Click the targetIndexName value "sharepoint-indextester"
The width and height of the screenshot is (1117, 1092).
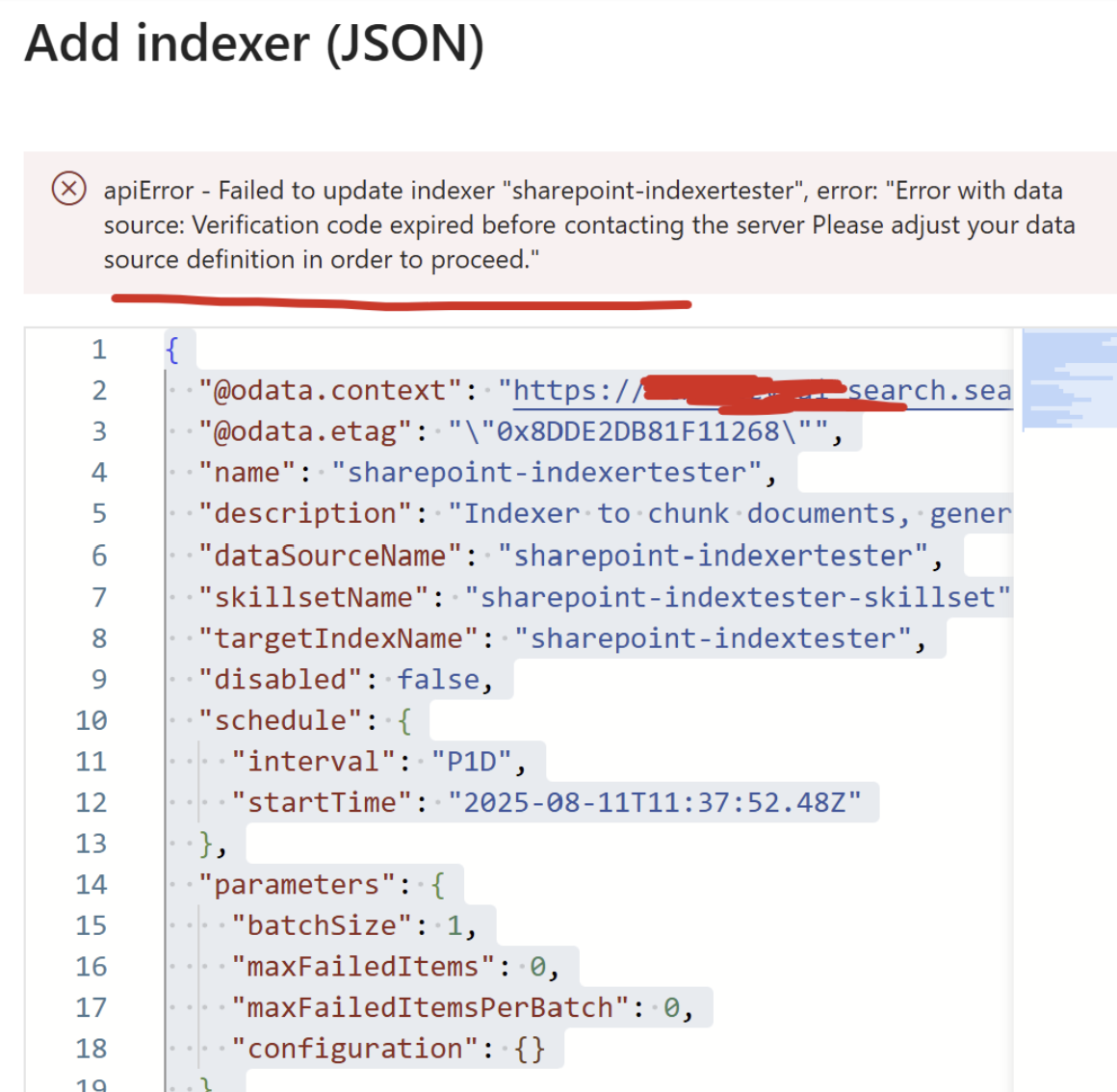713,638
